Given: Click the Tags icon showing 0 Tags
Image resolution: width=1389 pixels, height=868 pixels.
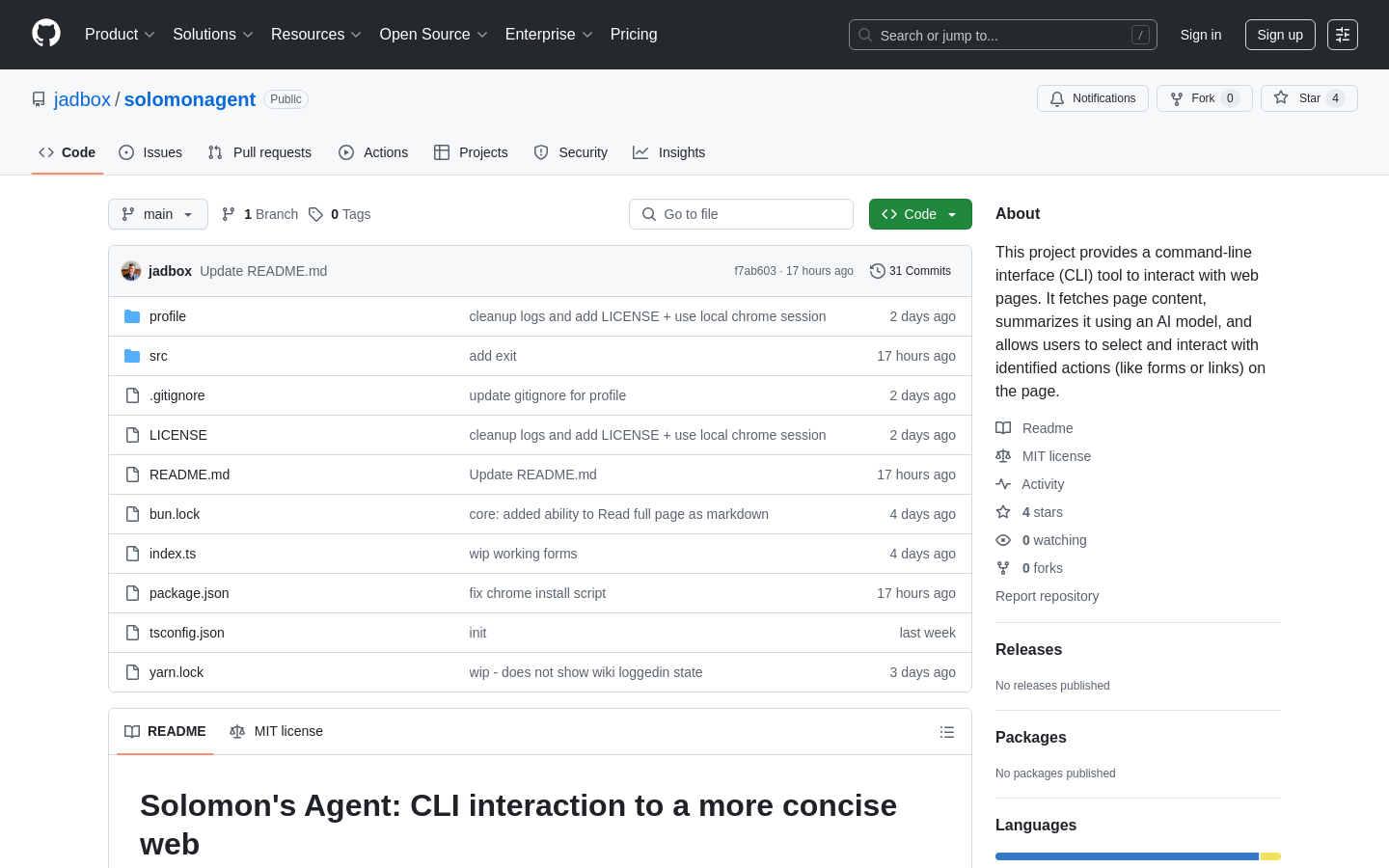Looking at the screenshot, I should click(315, 214).
